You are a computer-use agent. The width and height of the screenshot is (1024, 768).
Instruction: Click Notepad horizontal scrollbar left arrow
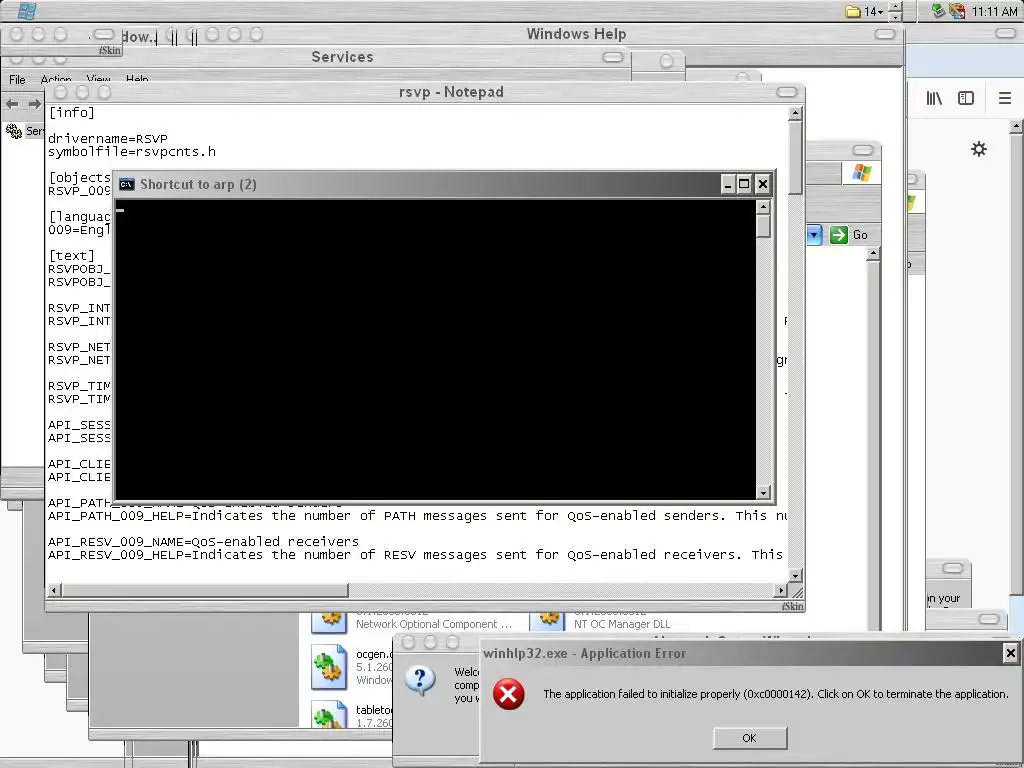56,590
